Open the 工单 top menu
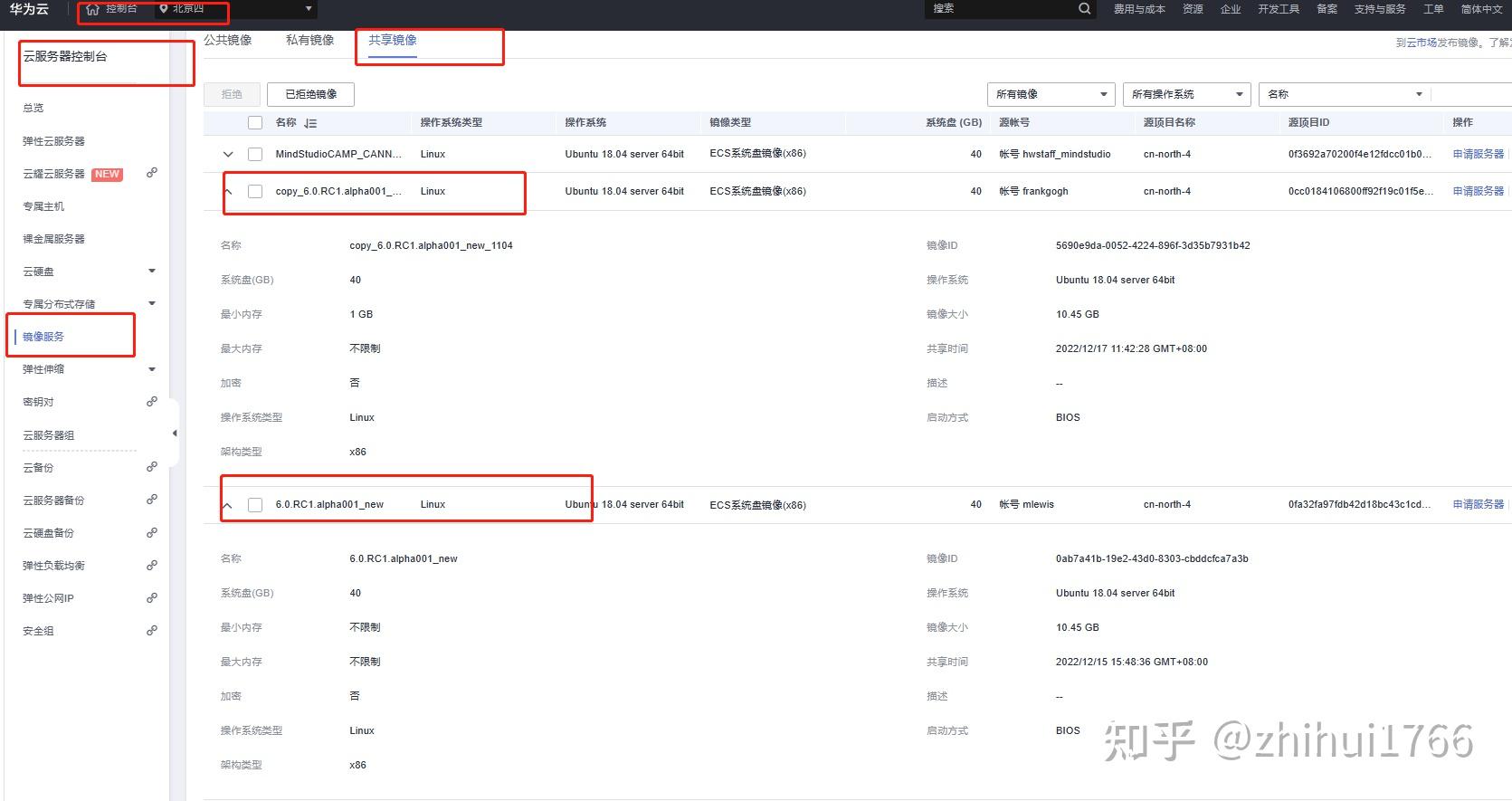This screenshot has height=801, width=1512. coord(1433,9)
